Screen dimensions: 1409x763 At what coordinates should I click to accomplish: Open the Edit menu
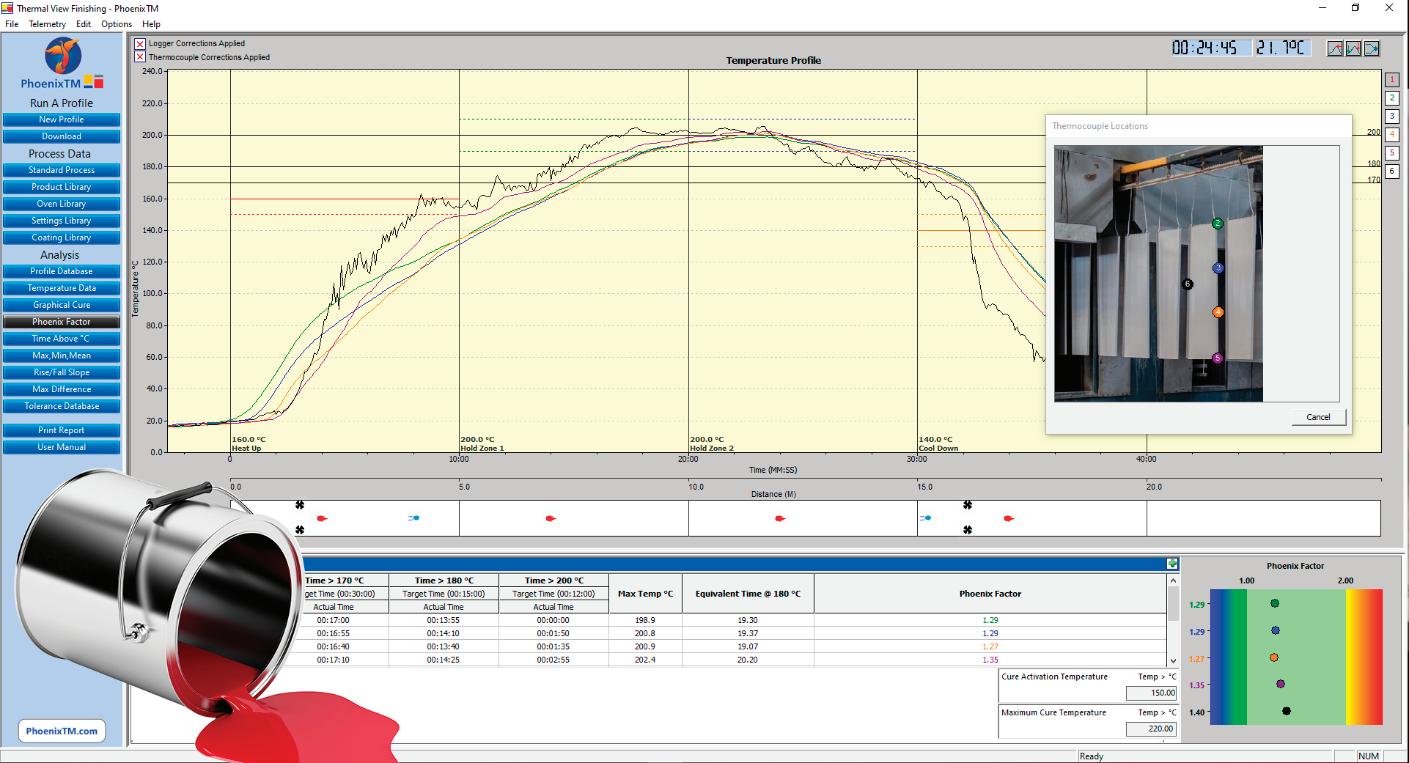coord(84,24)
